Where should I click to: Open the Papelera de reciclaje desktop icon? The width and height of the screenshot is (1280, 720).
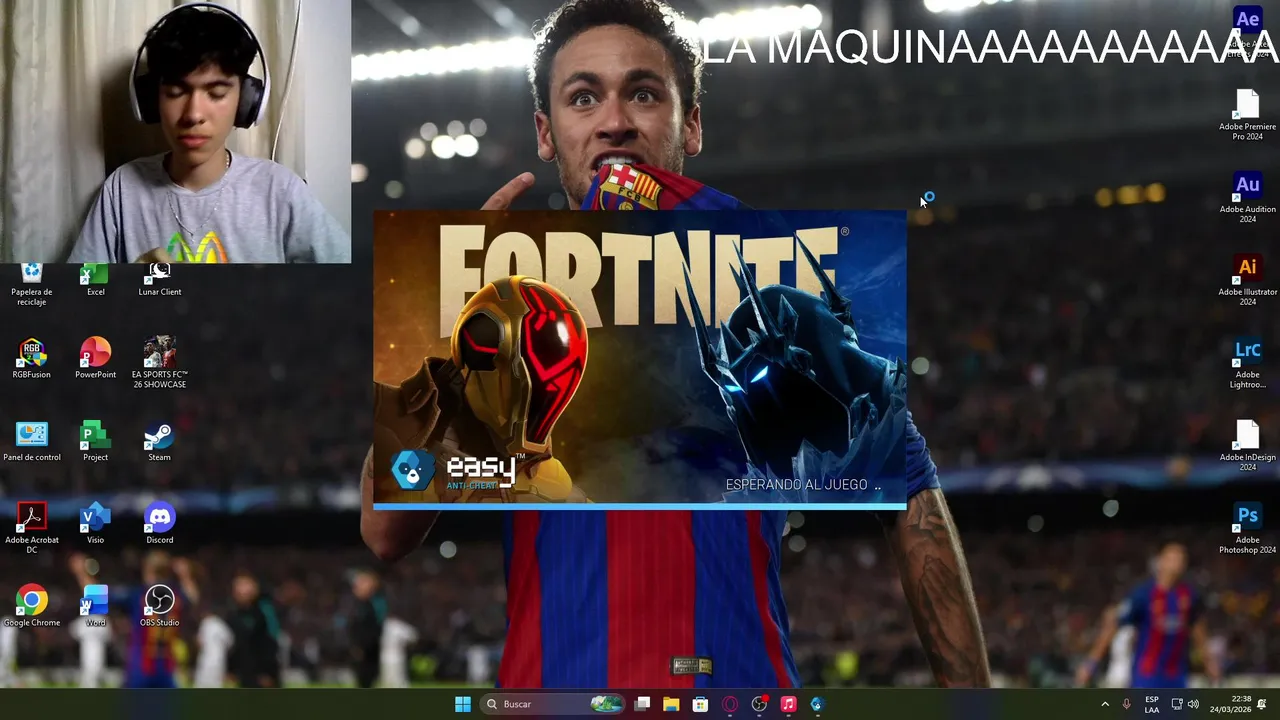click(32, 285)
